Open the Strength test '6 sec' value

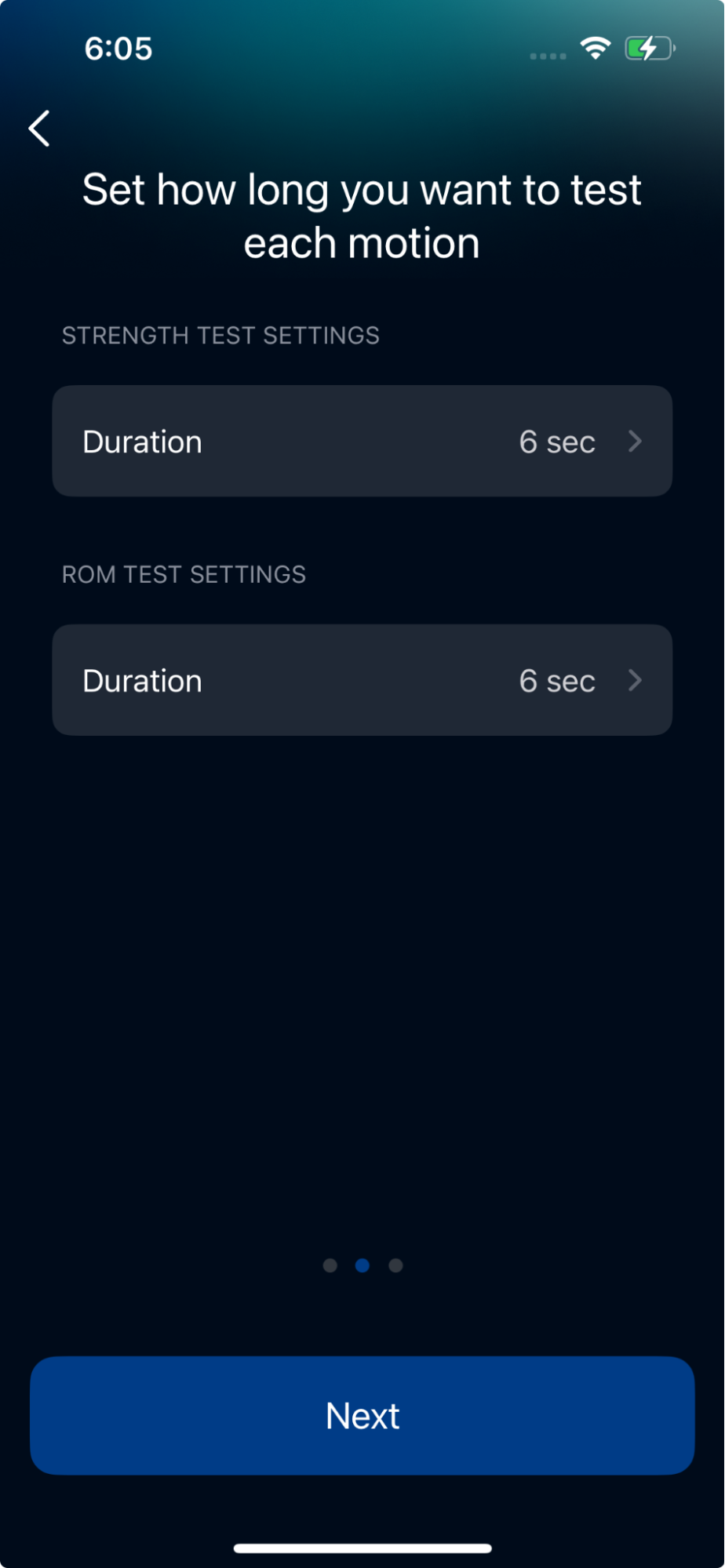click(x=557, y=442)
